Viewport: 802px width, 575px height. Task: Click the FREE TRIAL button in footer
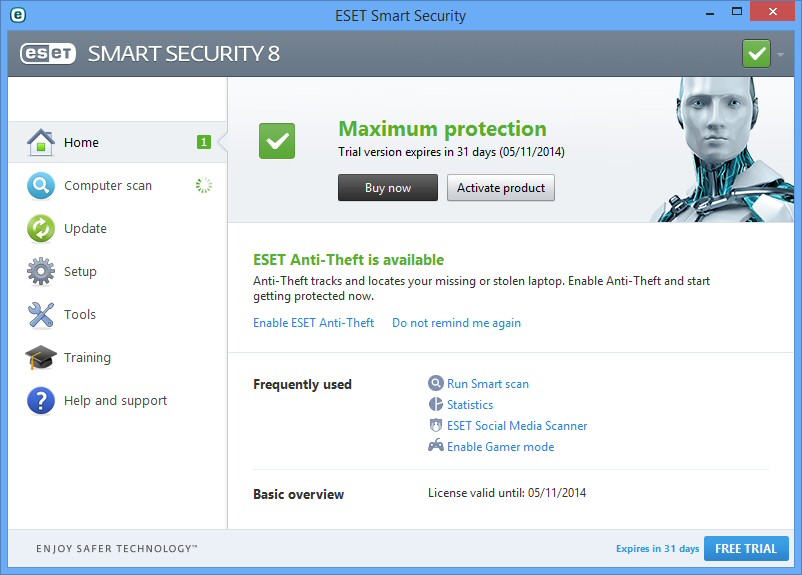tap(746, 548)
